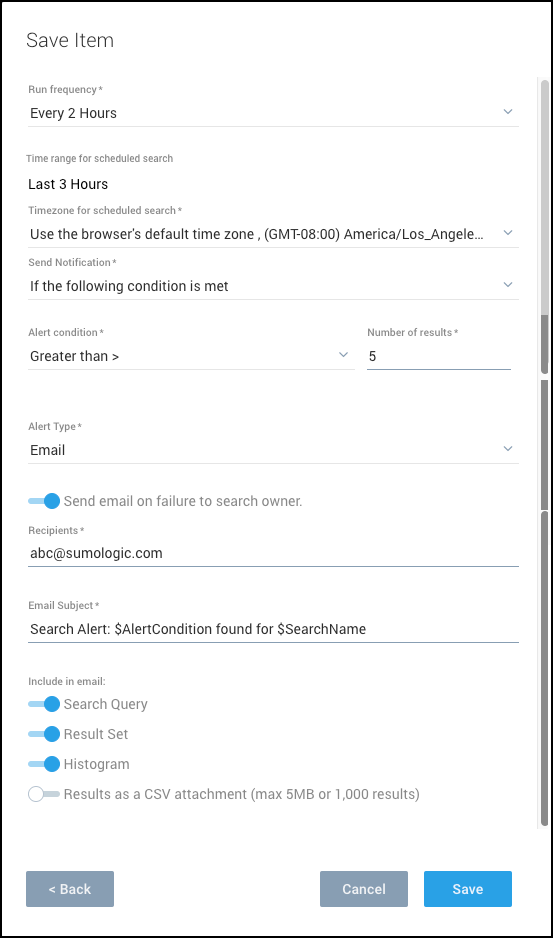
Task: Enable Results as a CSV attachment
Action: pos(44,794)
